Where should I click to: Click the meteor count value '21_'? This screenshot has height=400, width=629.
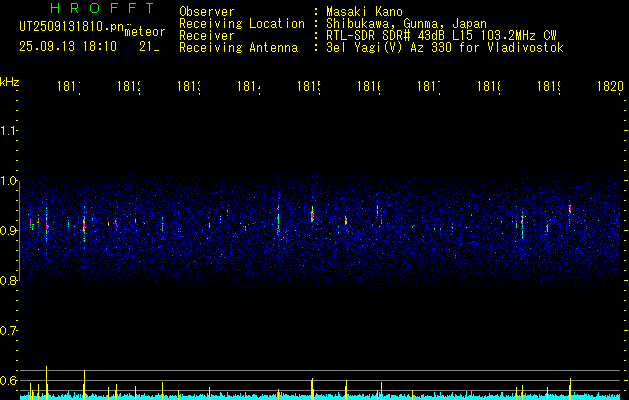pos(149,47)
